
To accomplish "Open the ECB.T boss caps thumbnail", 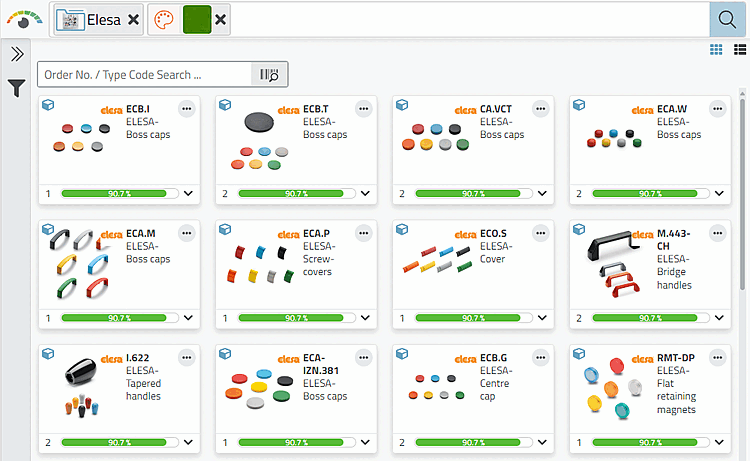I will pyautogui.click(x=259, y=141).
